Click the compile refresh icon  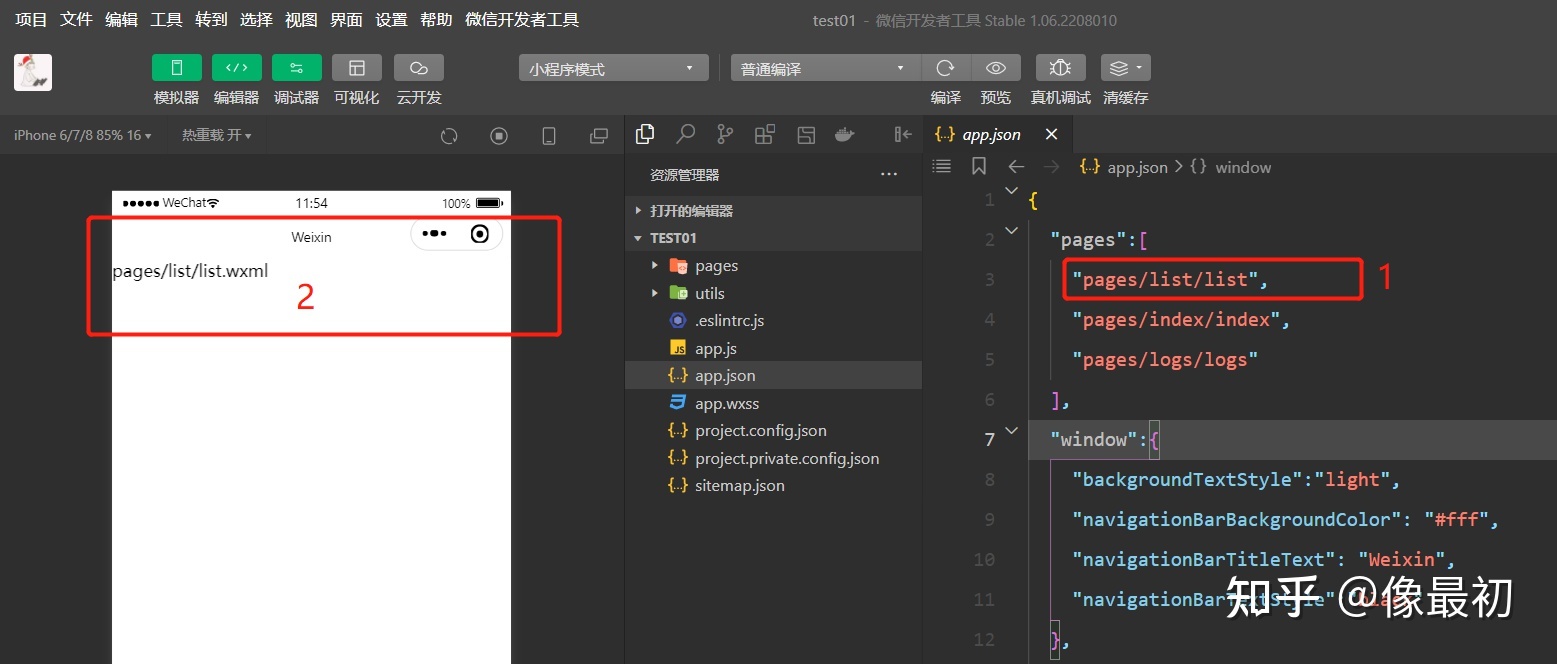(x=945, y=68)
